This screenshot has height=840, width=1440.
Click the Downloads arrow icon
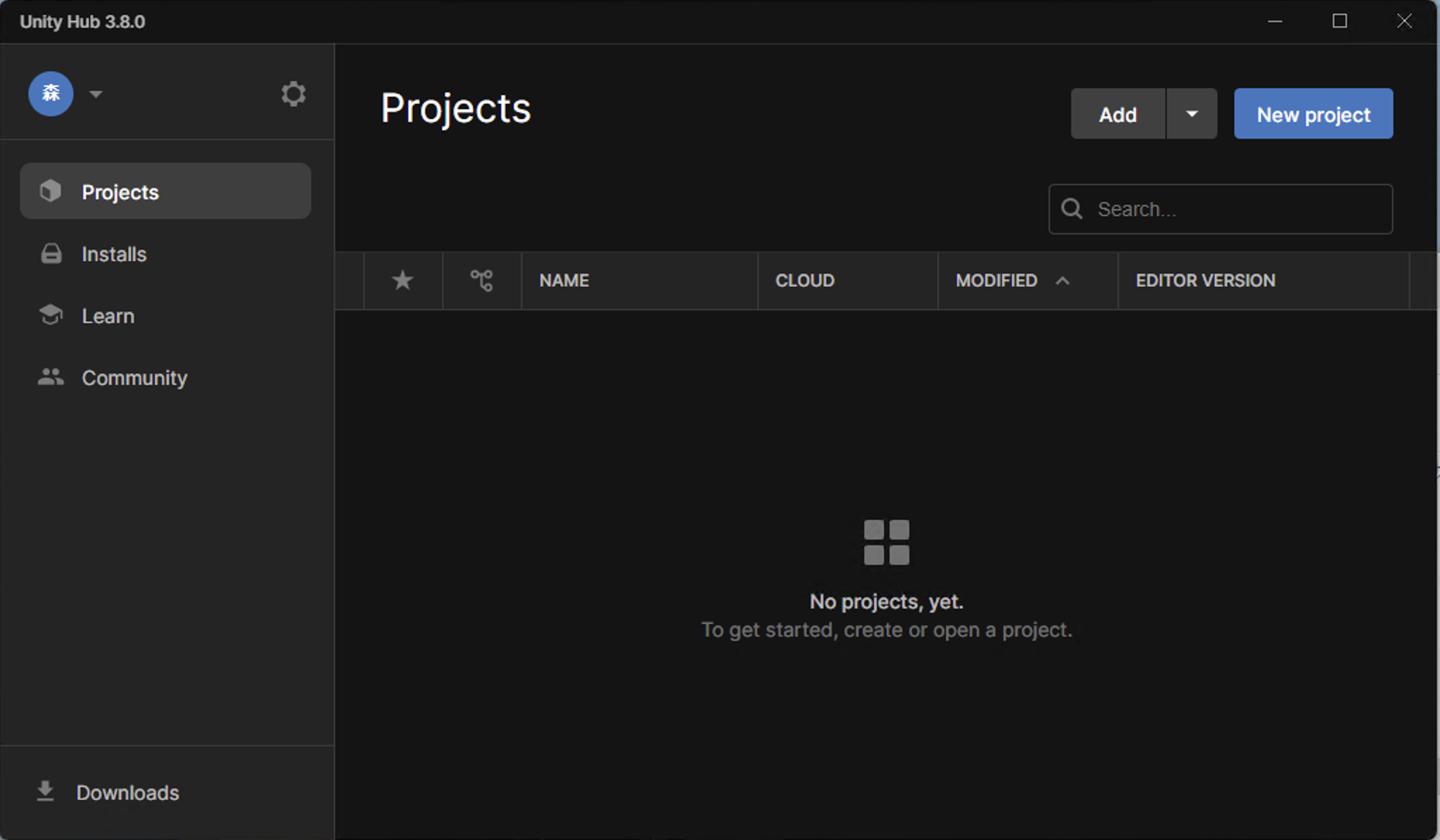[45, 791]
